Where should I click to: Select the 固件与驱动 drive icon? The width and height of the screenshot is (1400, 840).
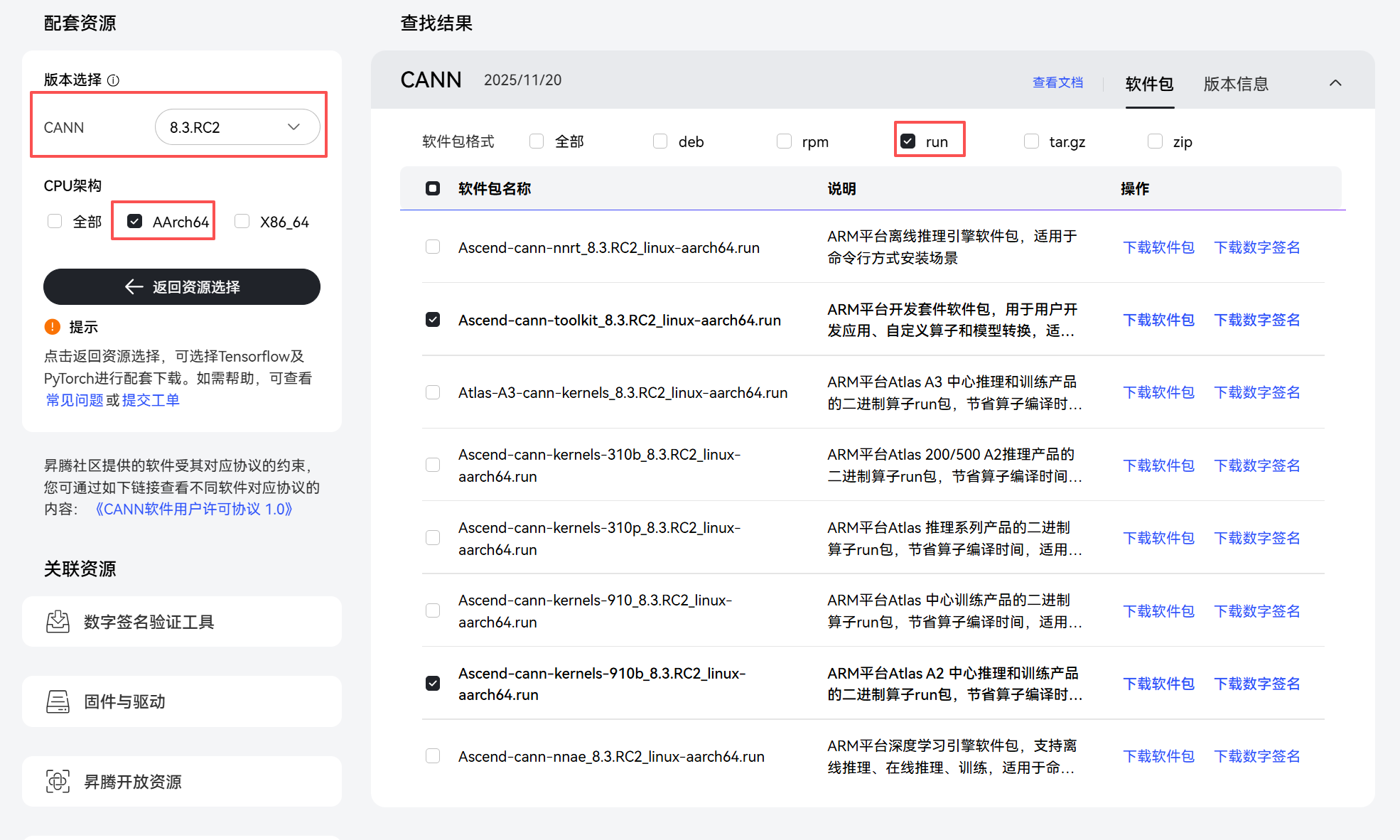pyautogui.click(x=58, y=701)
